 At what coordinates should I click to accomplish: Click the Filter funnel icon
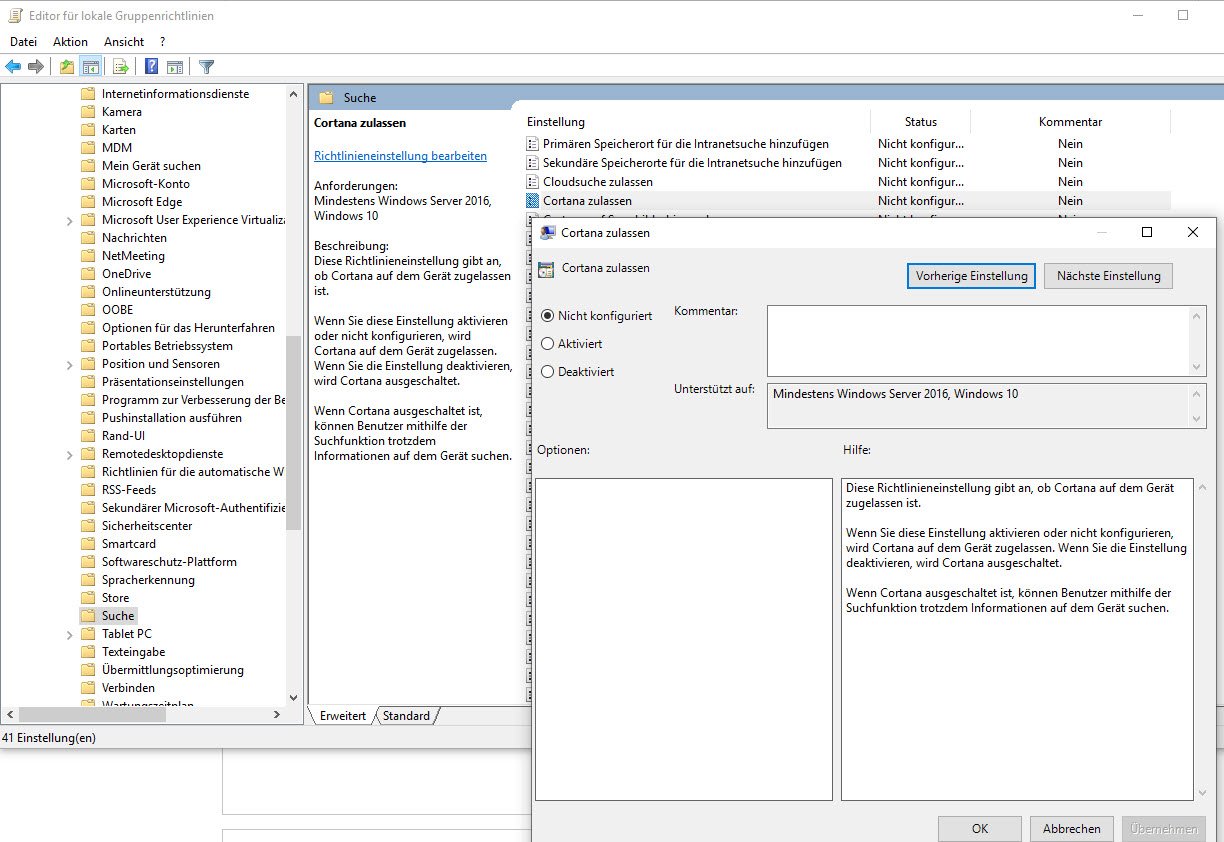pos(206,67)
